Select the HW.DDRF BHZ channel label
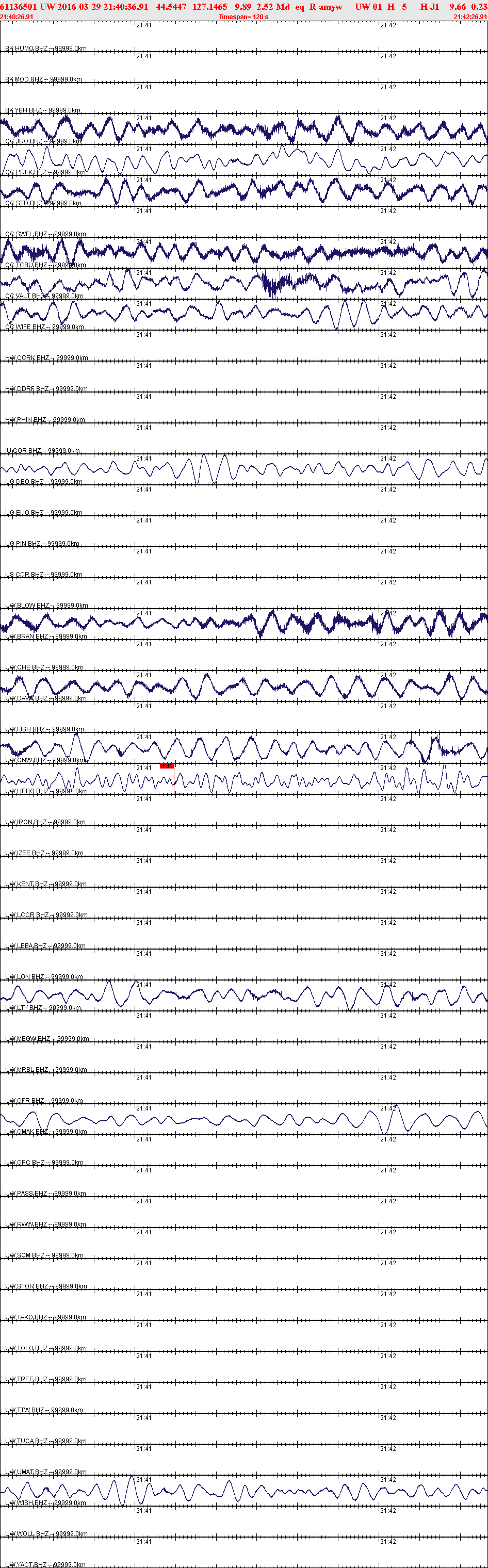488x1568 pixels. 46,389
